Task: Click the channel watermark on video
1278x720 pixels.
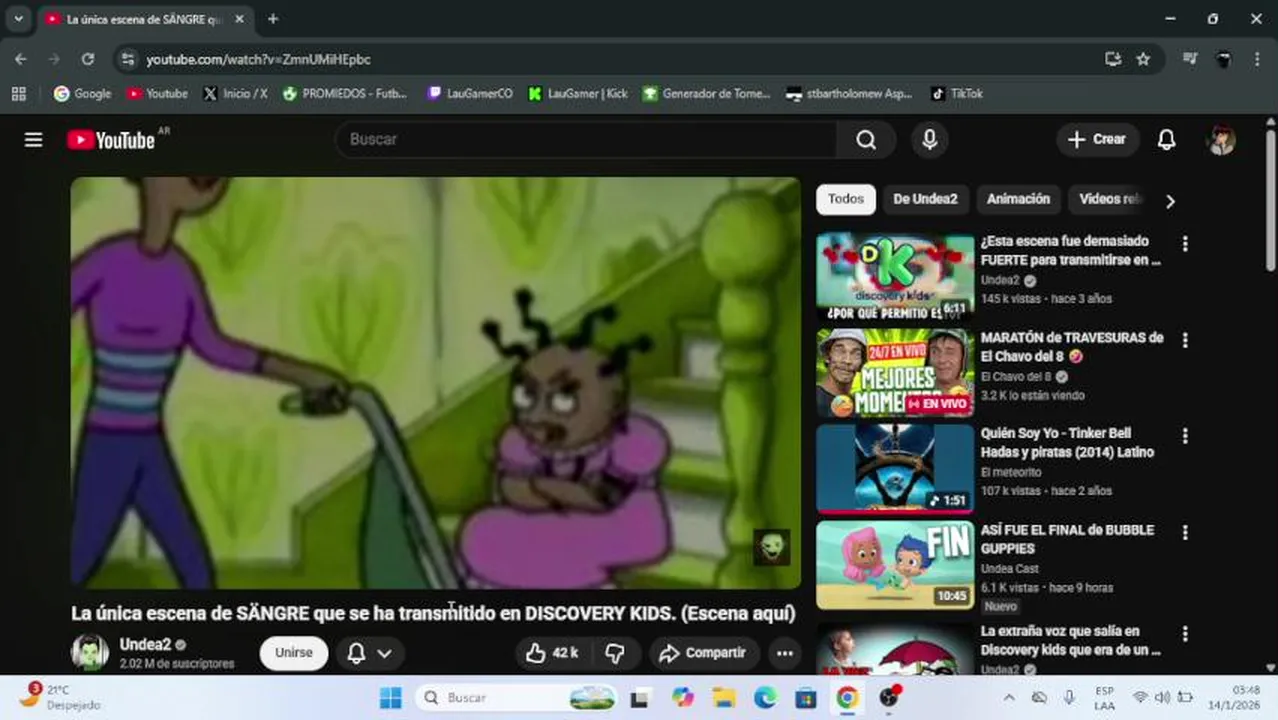Action: (x=771, y=547)
